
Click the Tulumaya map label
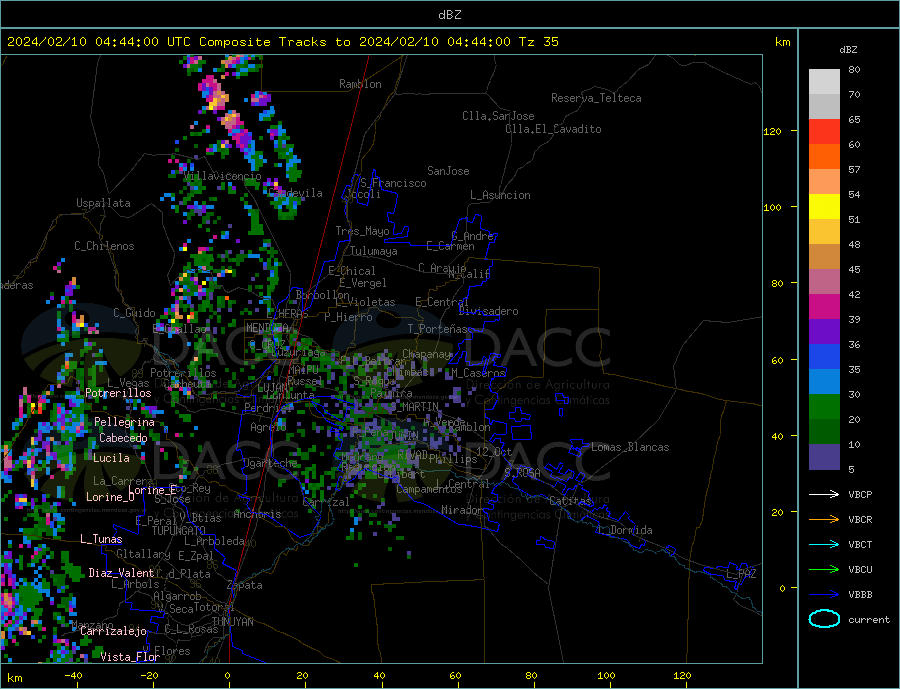(374, 251)
